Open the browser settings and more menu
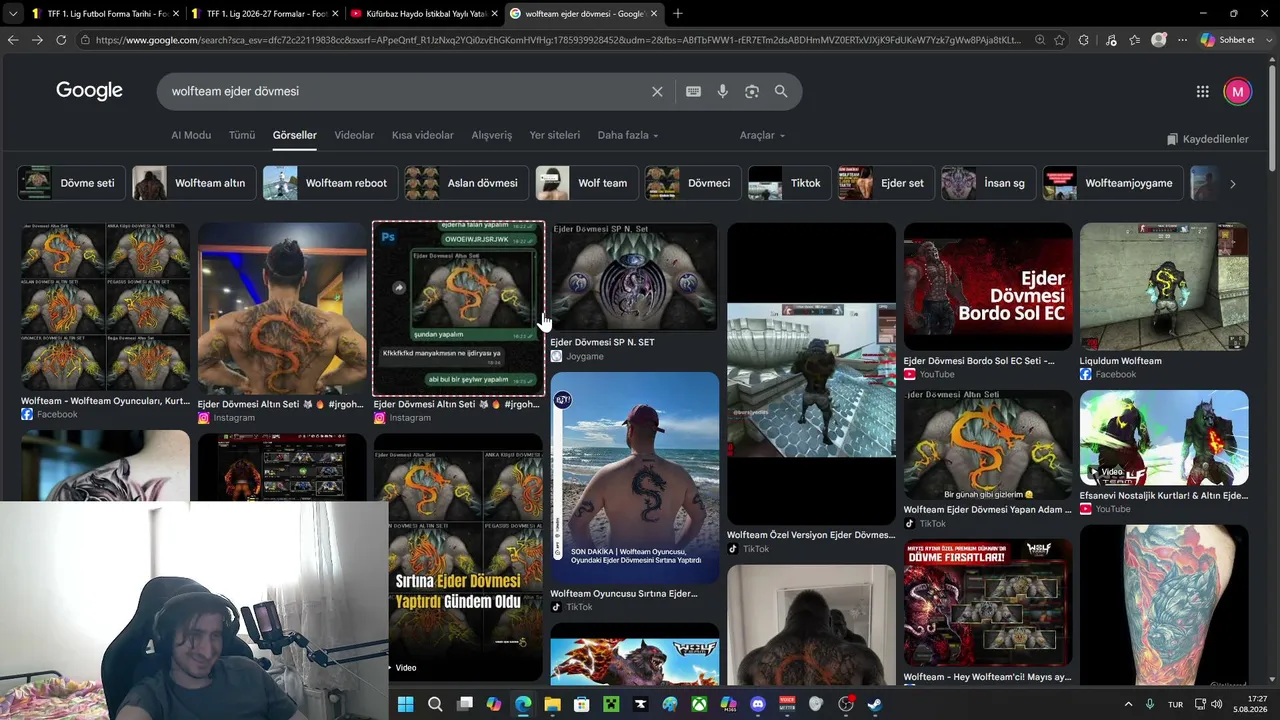The width and height of the screenshot is (1280, 720). (x=1183, y=40)
